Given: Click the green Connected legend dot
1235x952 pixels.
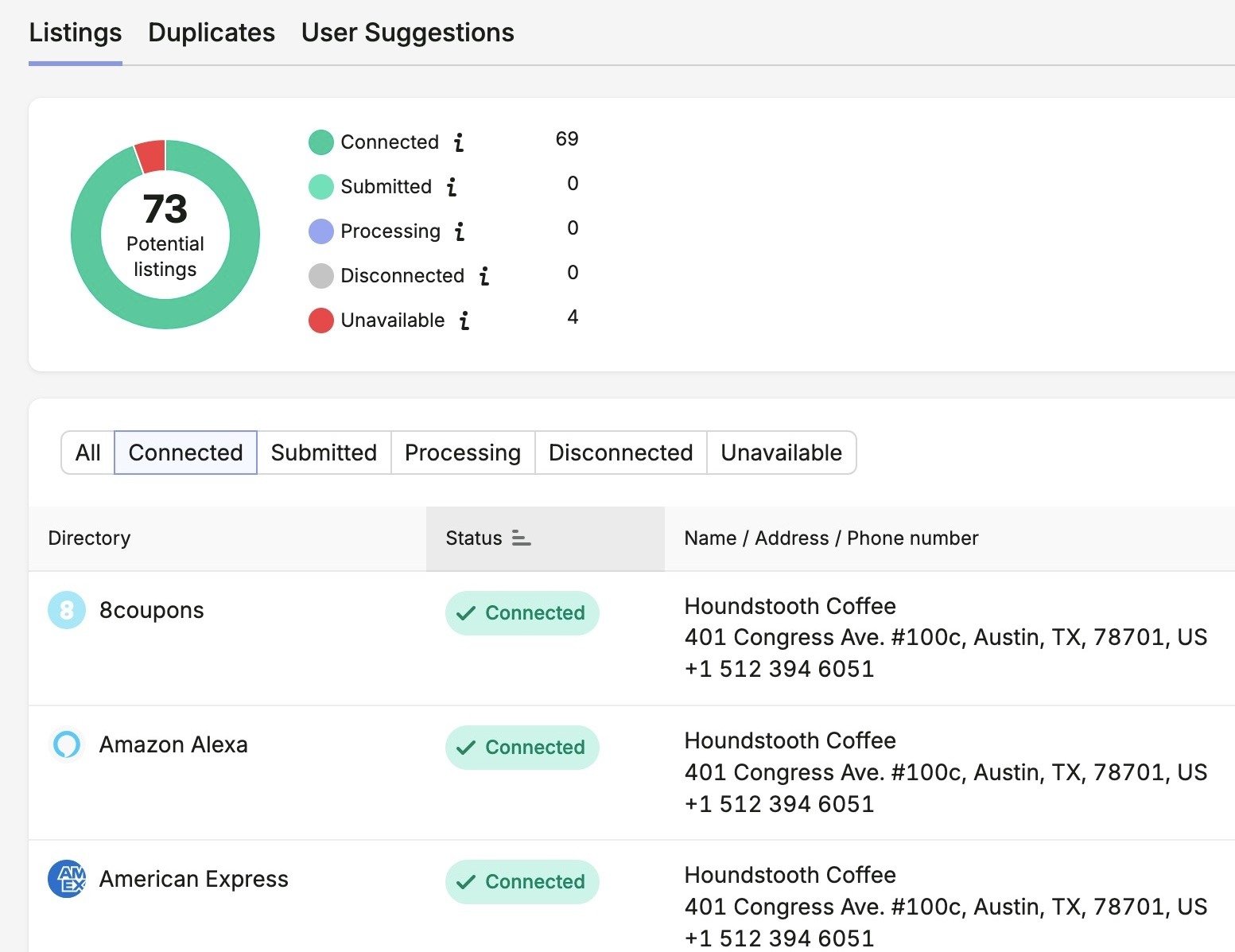Looking at the screenshot, I should coord(320,142).
